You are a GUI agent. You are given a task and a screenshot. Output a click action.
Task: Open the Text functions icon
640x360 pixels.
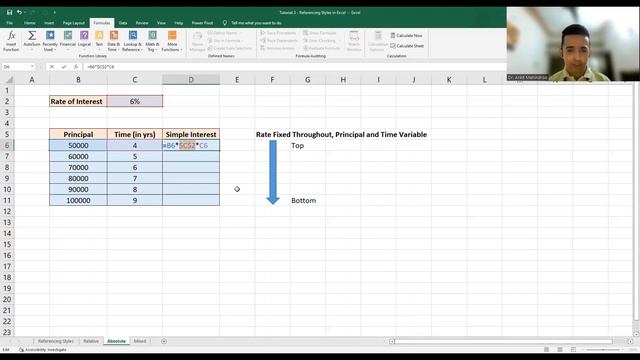tap(99, 36)
